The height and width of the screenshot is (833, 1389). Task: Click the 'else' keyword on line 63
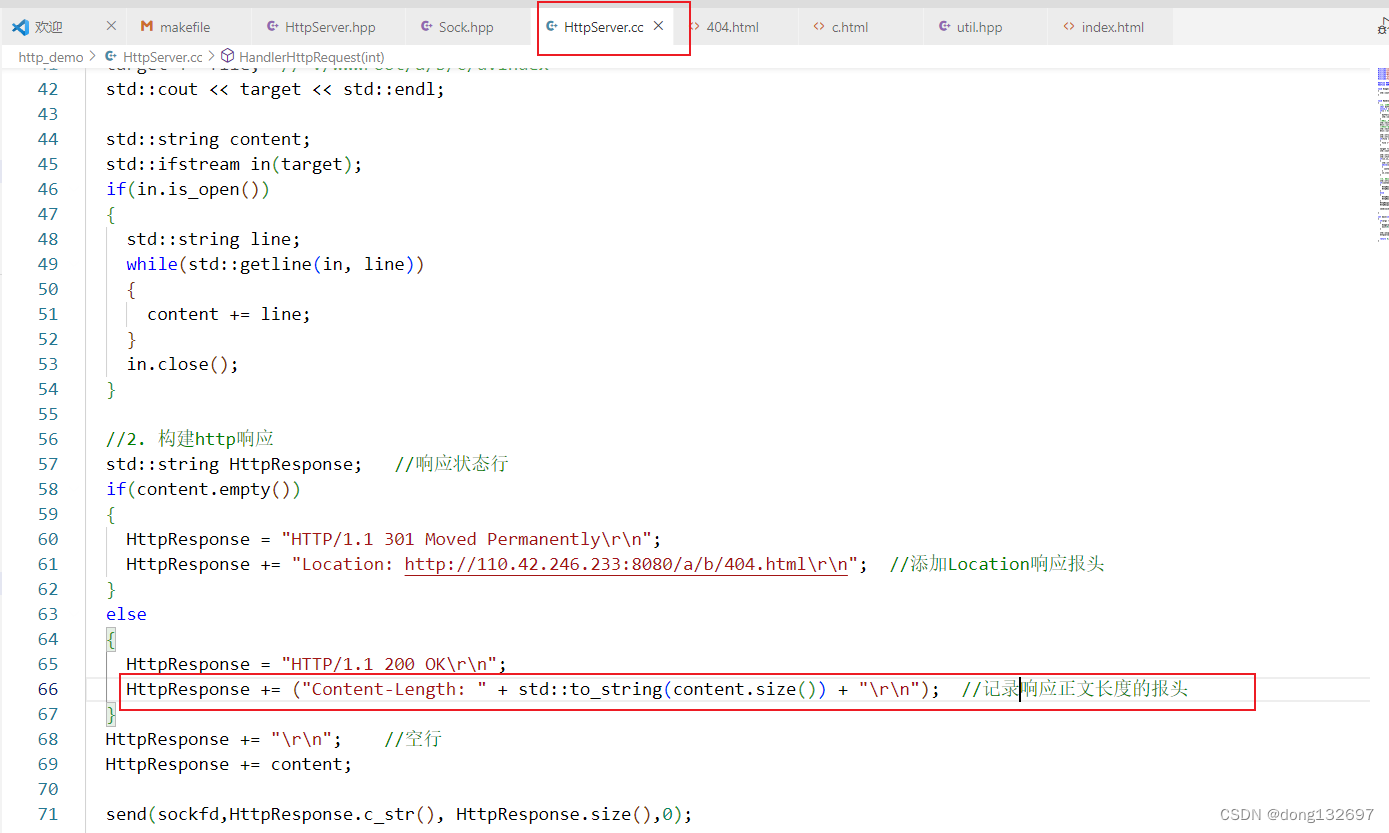click(x=126, y=614)
